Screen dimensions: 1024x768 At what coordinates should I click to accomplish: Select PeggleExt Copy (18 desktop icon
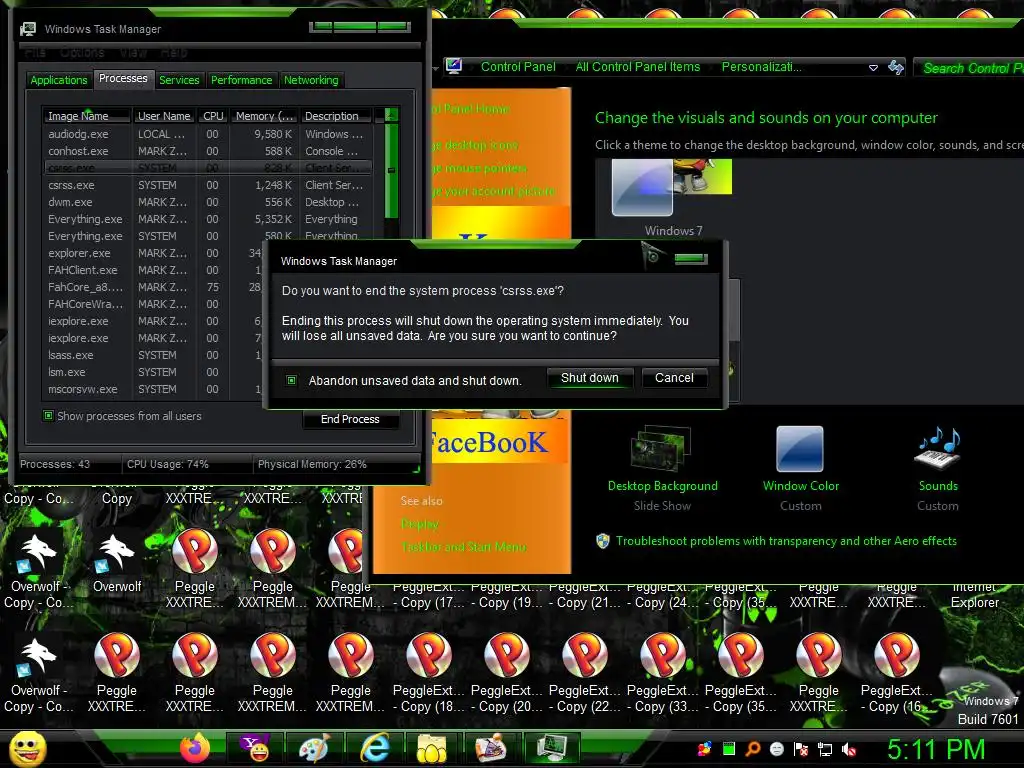[428, 673]
